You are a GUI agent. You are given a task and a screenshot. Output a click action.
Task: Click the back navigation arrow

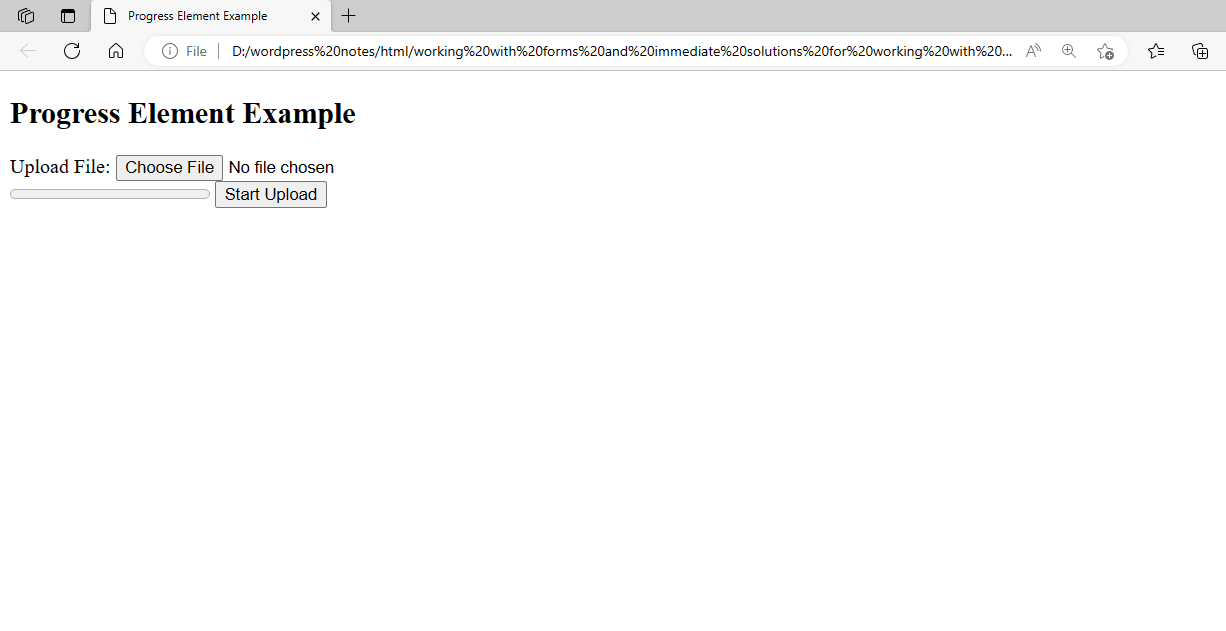[x=28, y=51]
